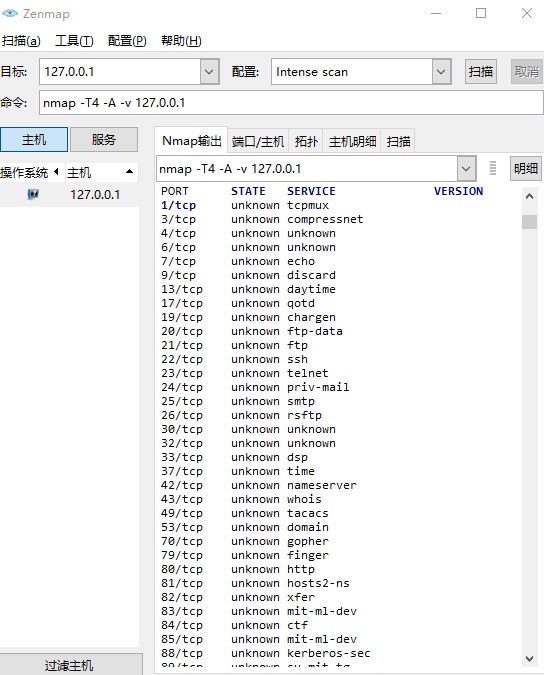
Task: Click the 37/tcp time row
Action: pos(238,471)
